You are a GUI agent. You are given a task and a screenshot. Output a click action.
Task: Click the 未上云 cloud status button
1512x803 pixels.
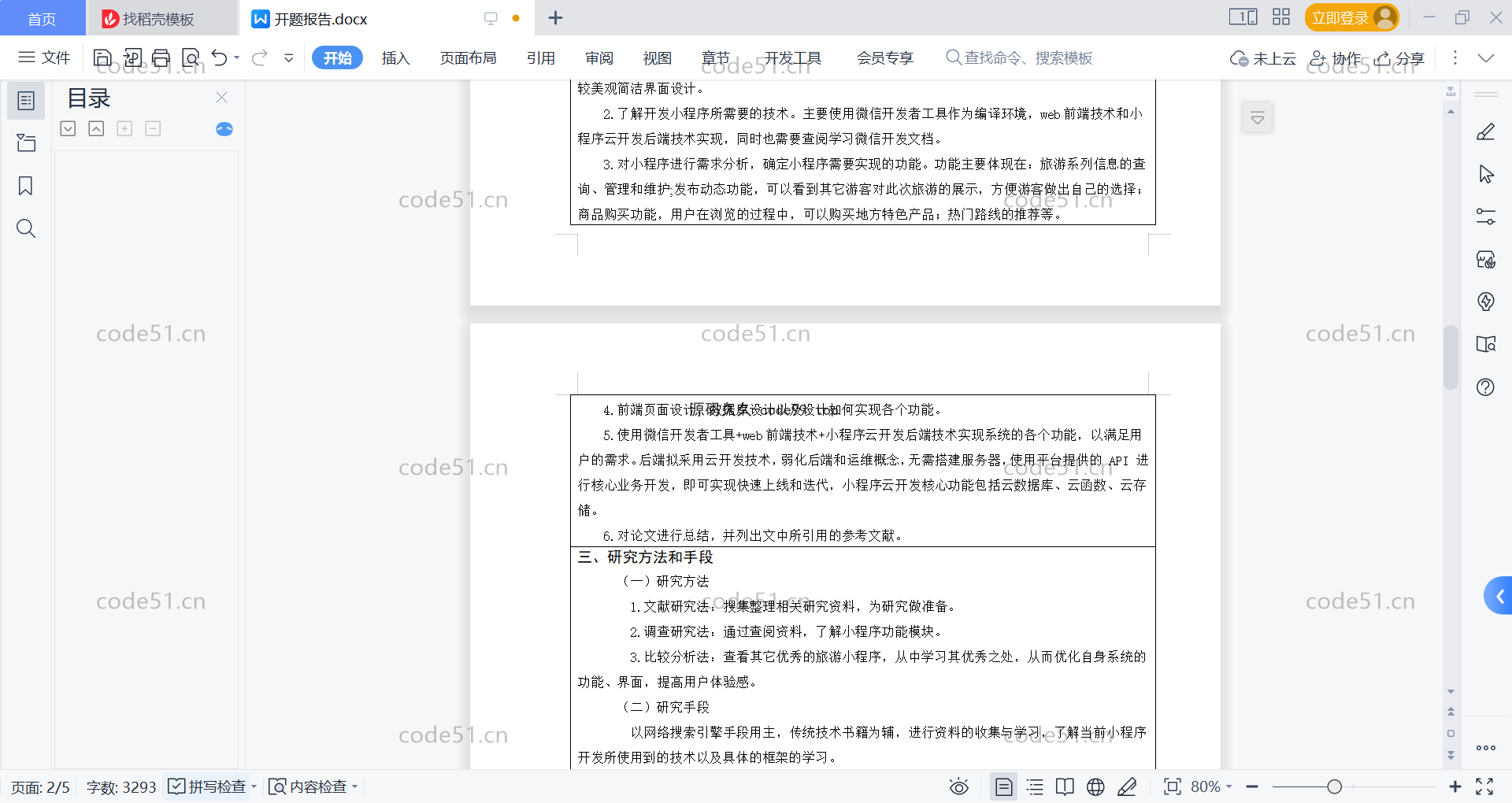click(1262, 58)
